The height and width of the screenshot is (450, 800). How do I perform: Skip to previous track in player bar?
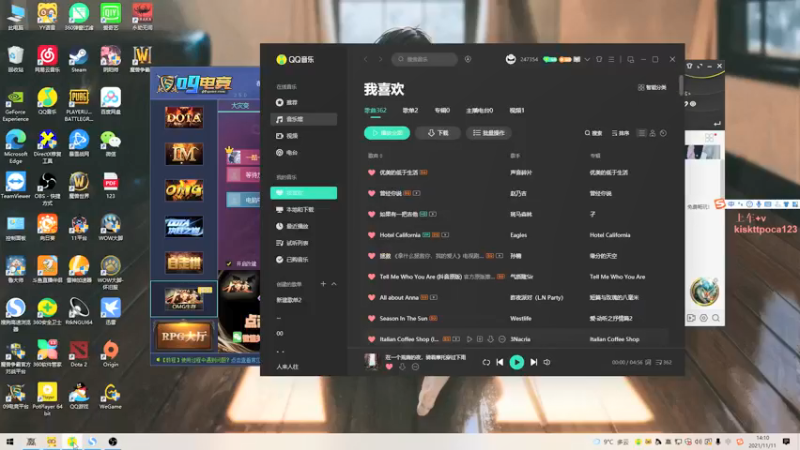[x=500, y=362]
